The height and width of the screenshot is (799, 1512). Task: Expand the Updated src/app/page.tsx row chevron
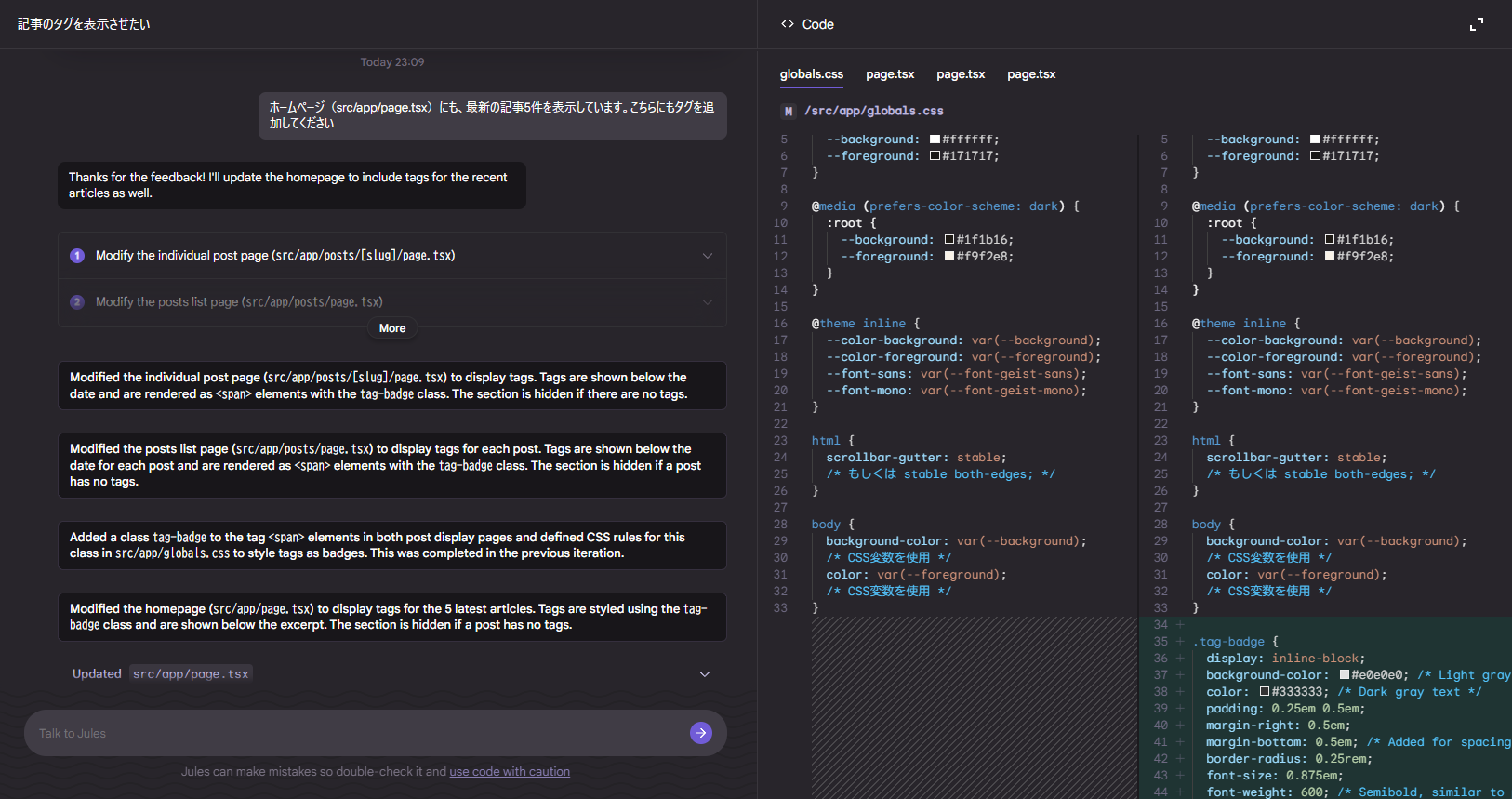pos(705,674)
